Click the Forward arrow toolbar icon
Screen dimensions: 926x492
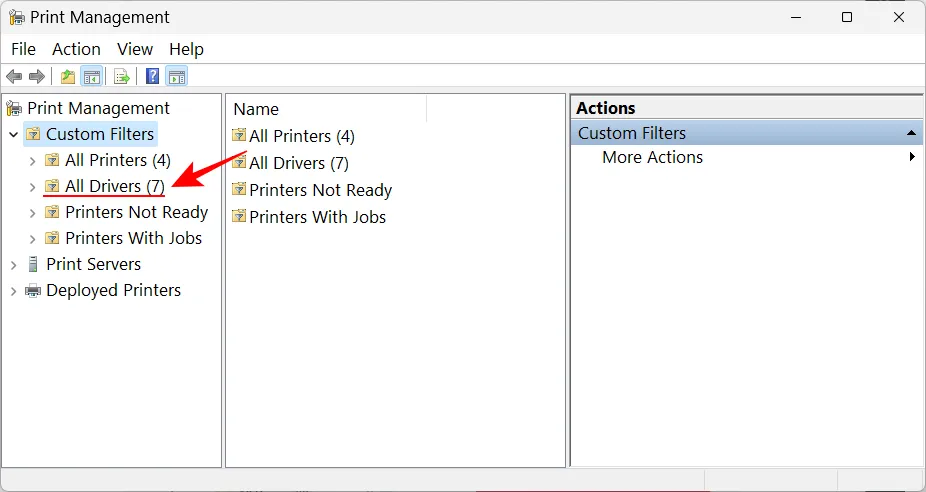pos(37,77)
